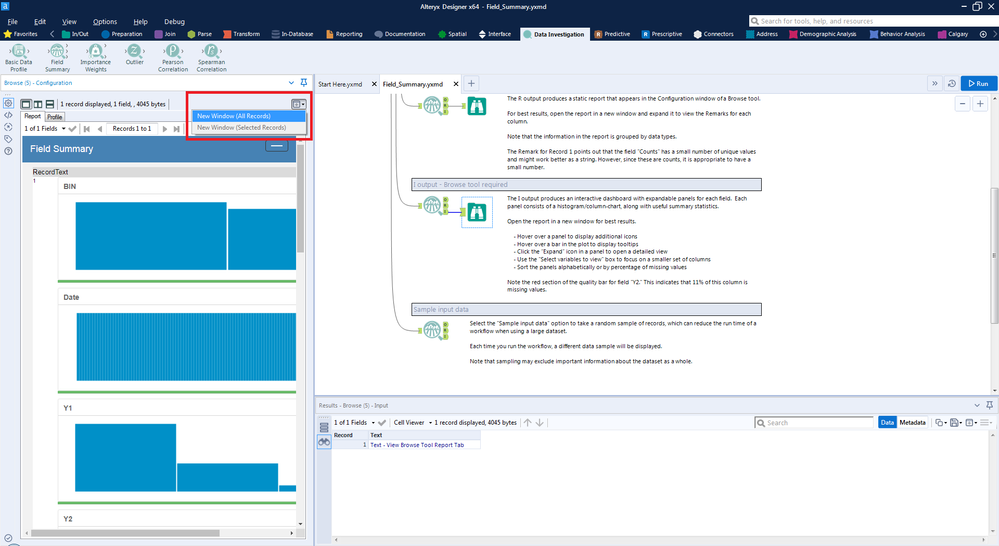Select binoculars browse icon in Results sidebar
This screenshot has width=999, height=546.
324,442
